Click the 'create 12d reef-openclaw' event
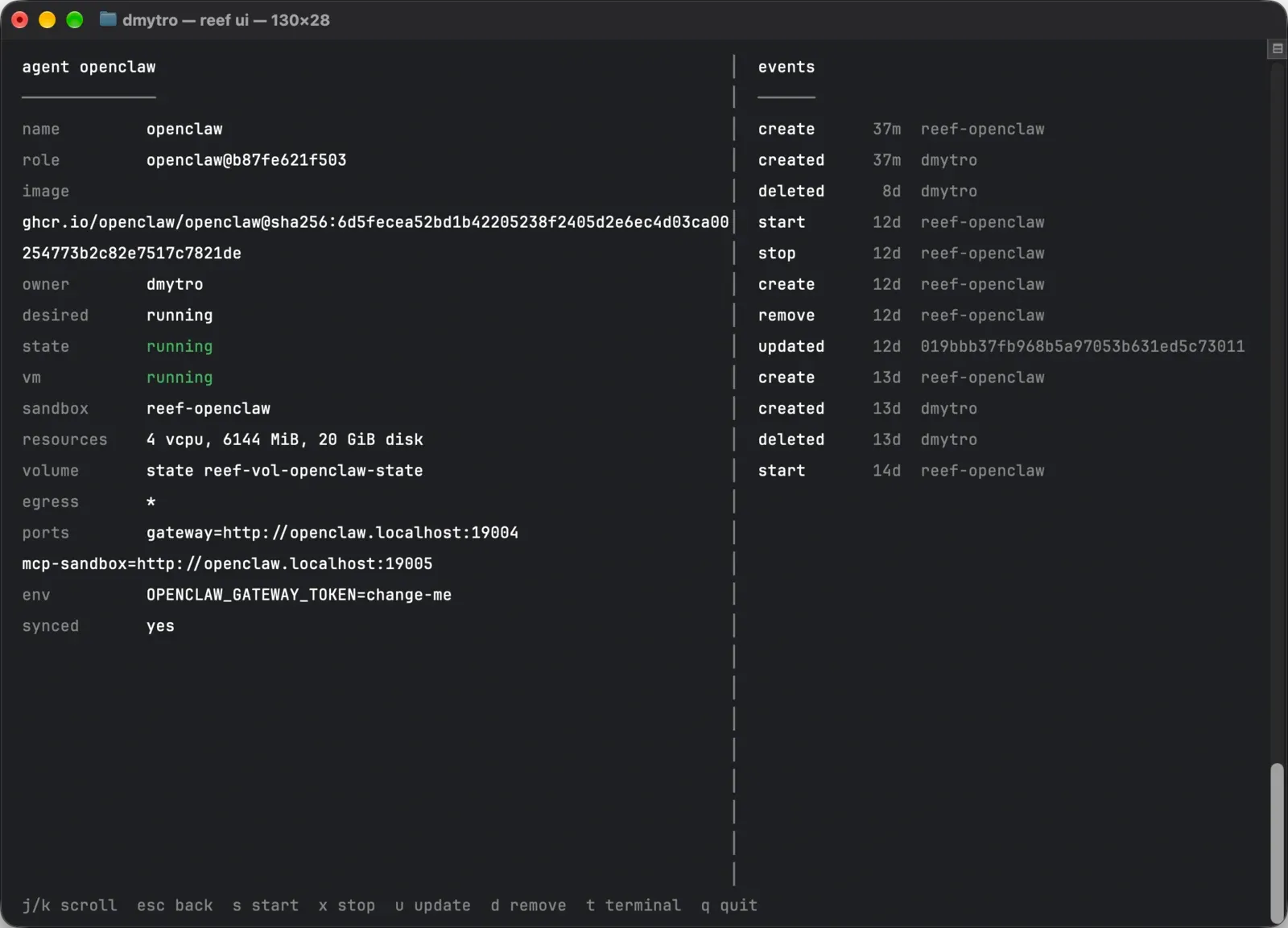The width and height of the screenshot is (1288, 928). click(902, 284)
